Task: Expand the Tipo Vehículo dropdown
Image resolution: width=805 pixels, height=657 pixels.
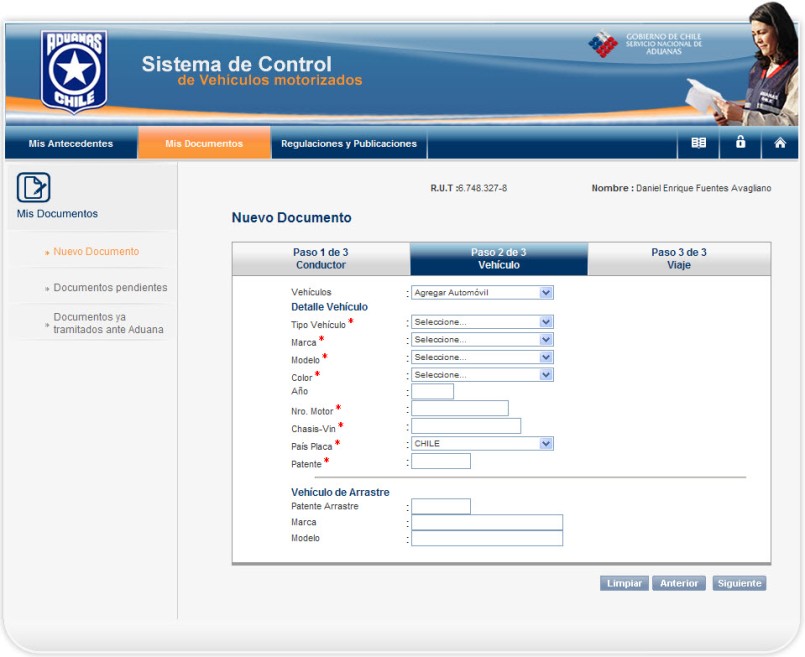Action: 482,322
